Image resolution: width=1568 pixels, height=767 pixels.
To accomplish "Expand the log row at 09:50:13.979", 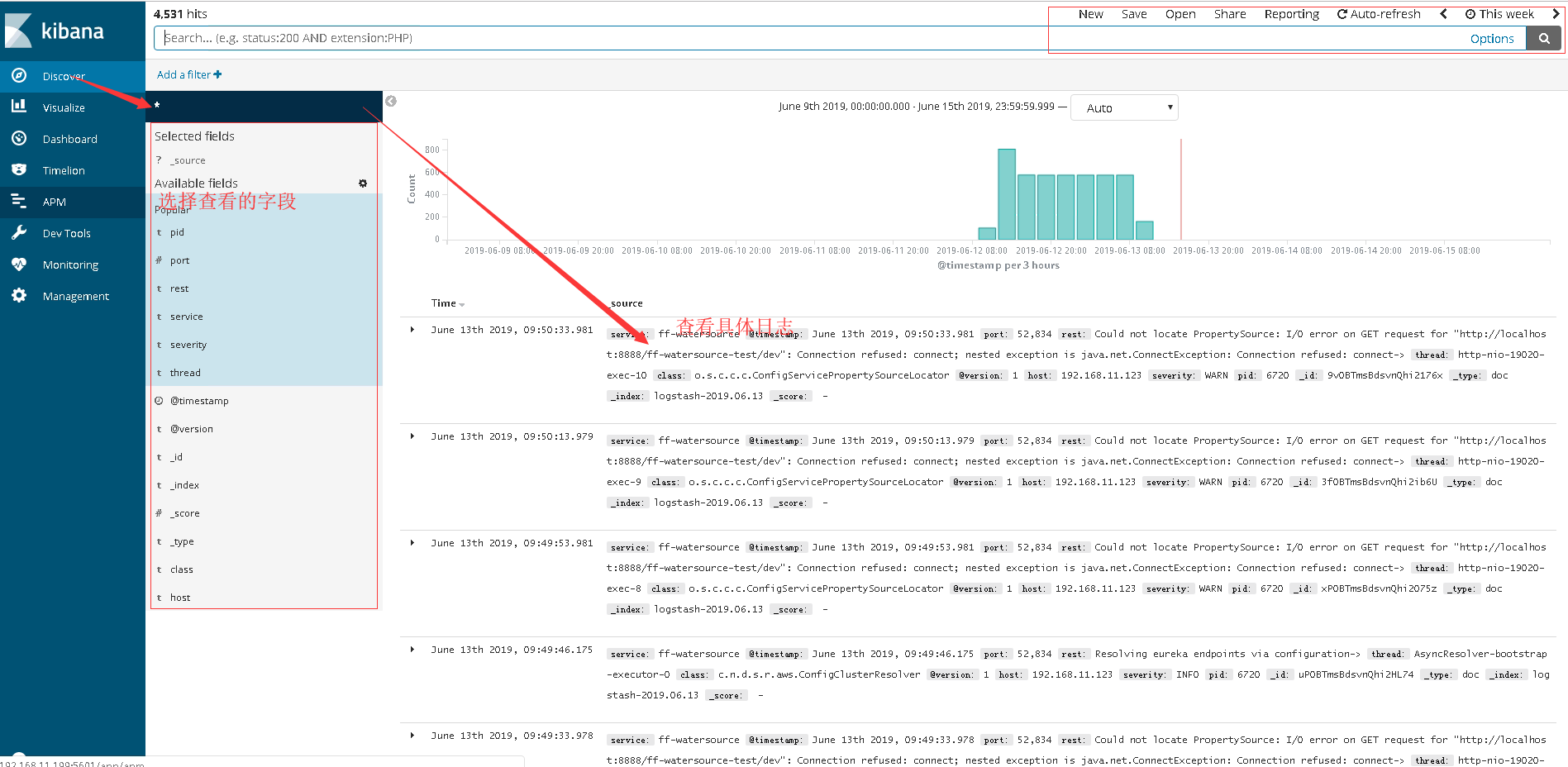I will (x=412, y=436).
